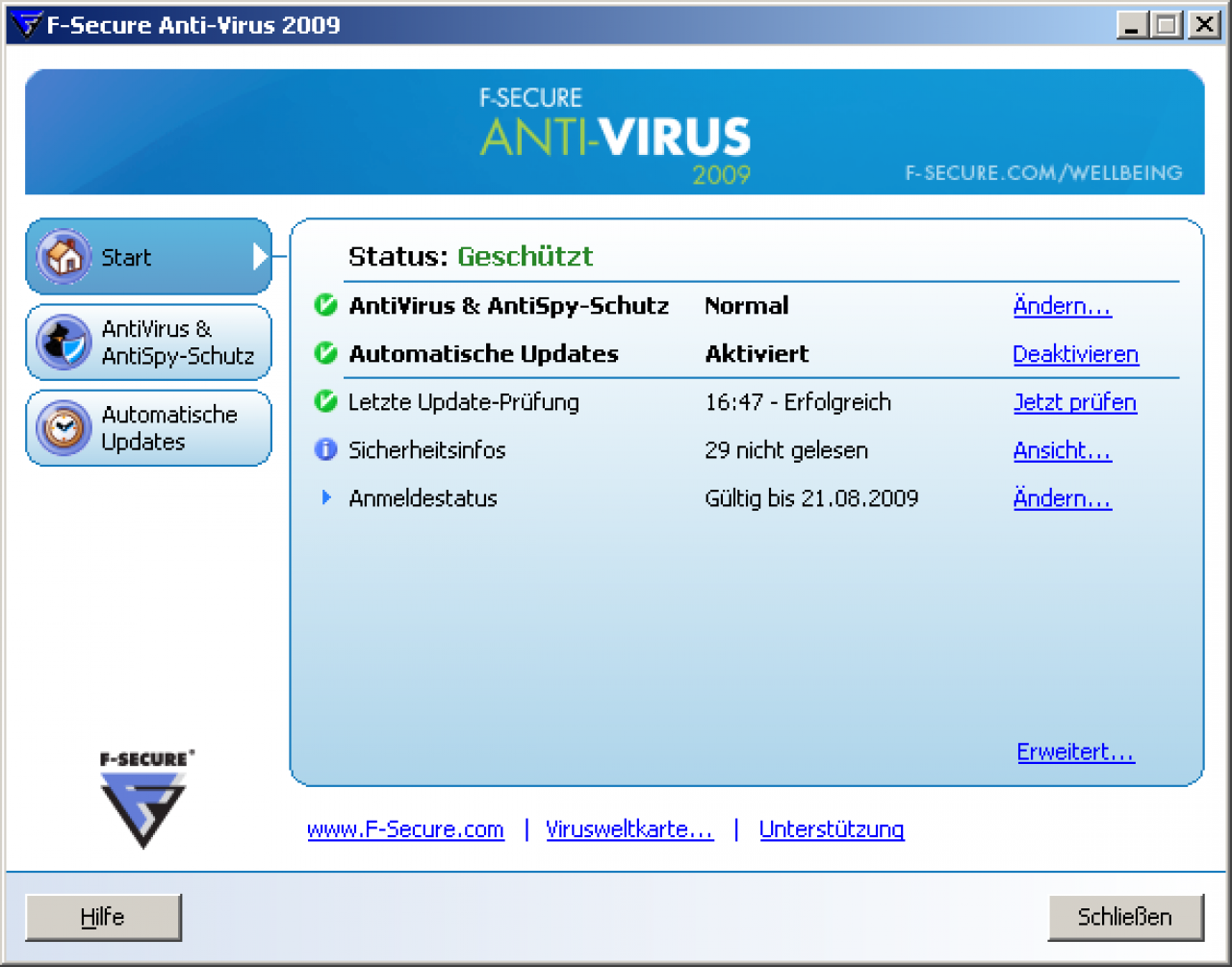This screenshot has width=1232, height=967.
Task: Click green checkmark next to Automatische Updates
Action: 326,353
